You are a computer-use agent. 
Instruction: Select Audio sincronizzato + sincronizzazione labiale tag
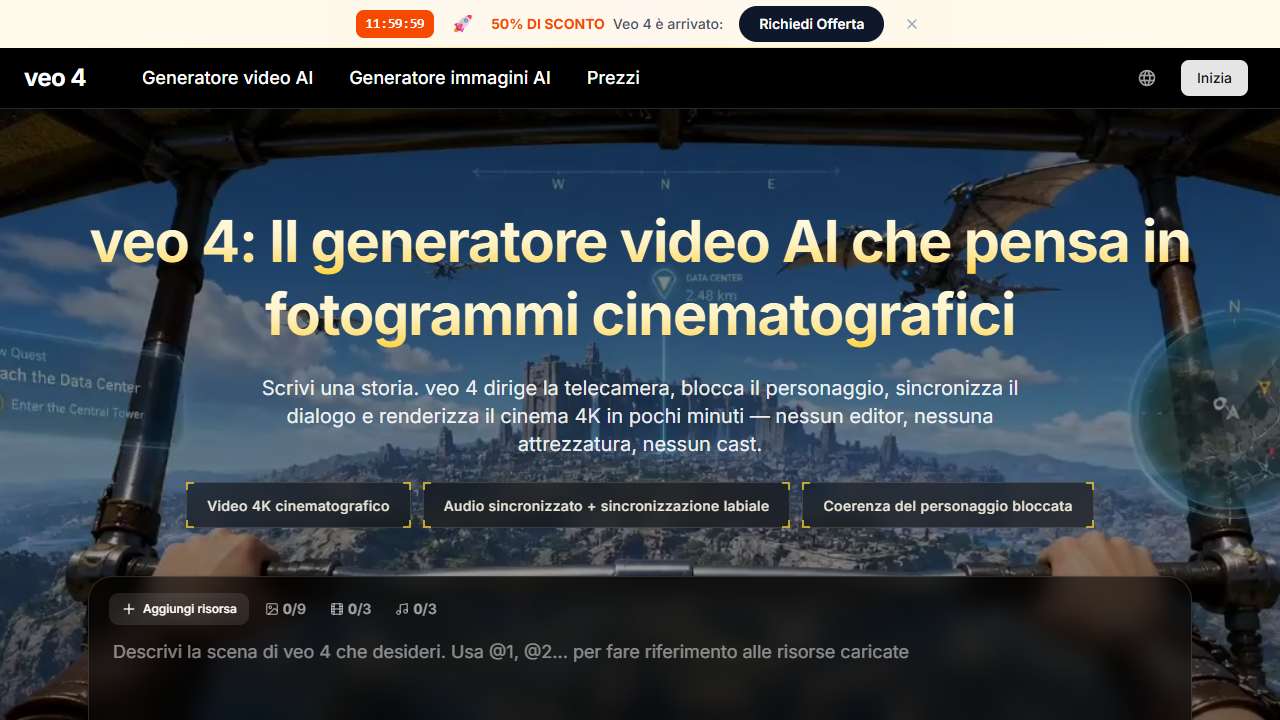(606, 506)
